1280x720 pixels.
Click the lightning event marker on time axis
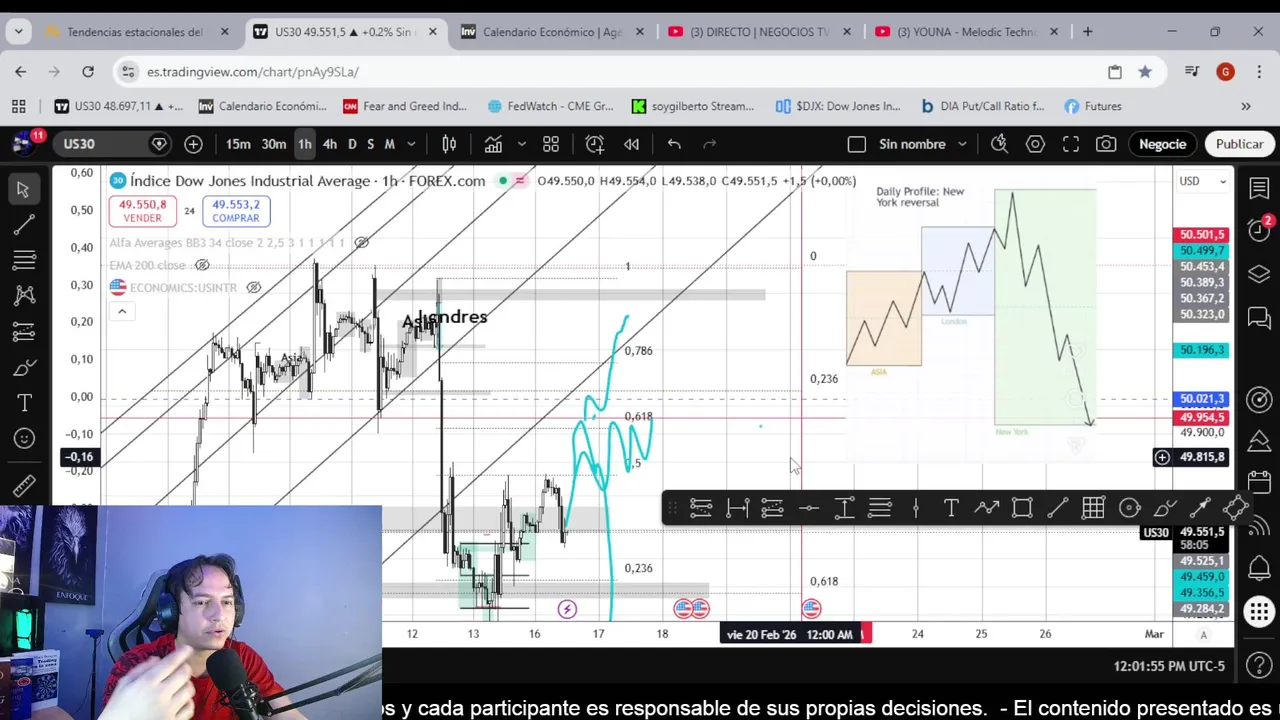[x=567, y=609]
